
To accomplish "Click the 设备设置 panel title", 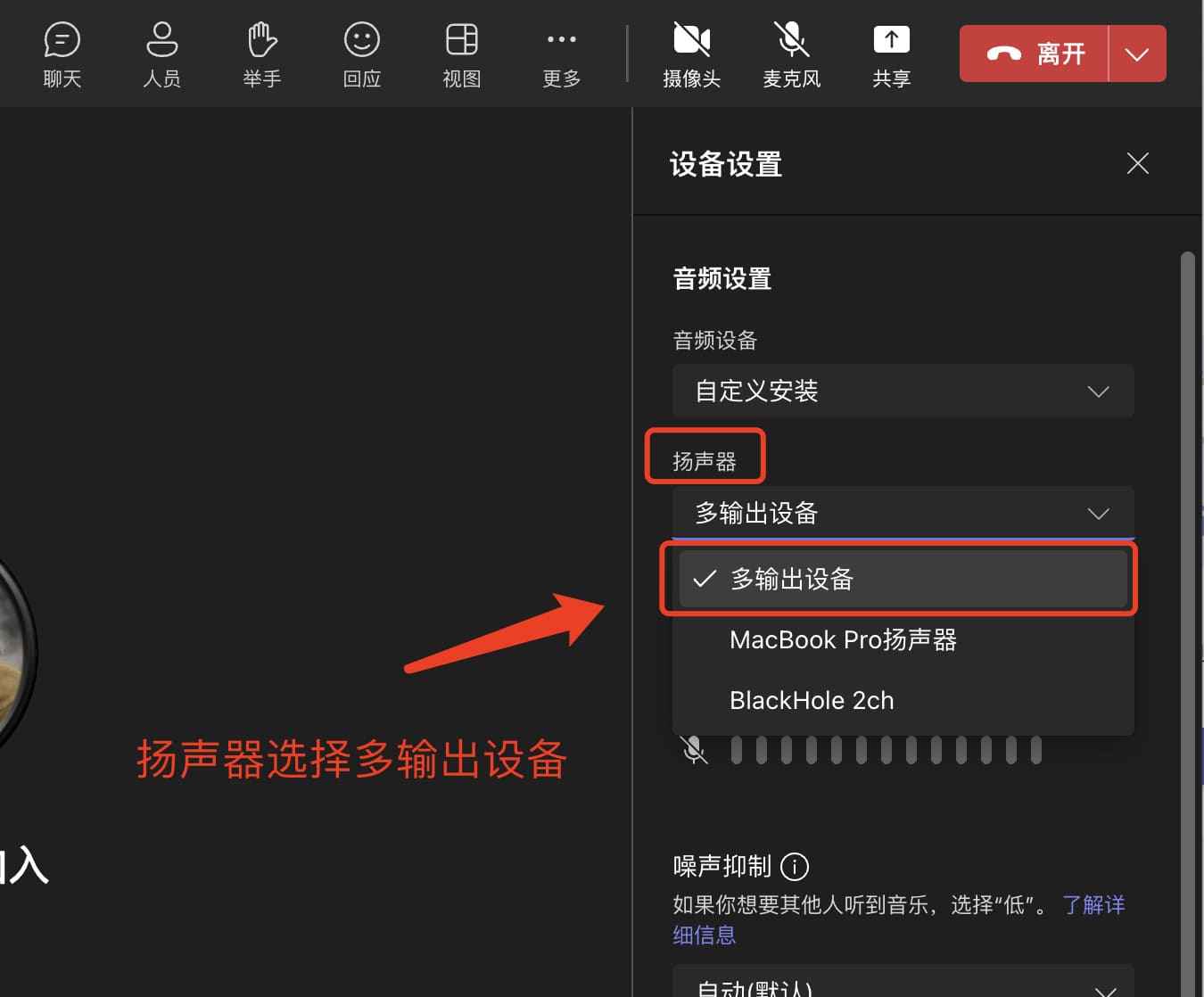I will tap(726, 164).
